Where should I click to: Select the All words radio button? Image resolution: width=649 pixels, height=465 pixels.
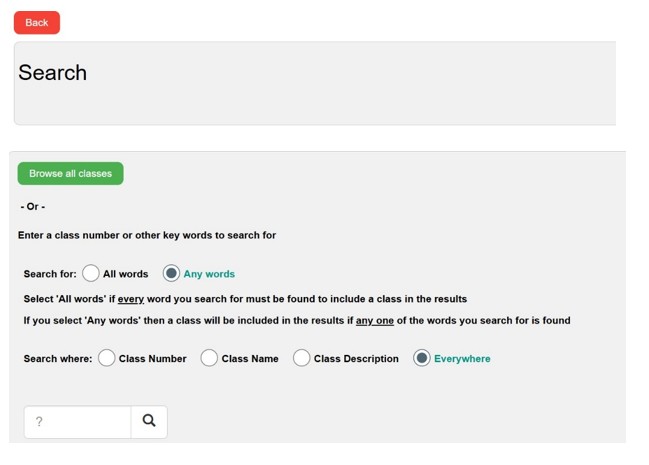[x=91, y=273]
